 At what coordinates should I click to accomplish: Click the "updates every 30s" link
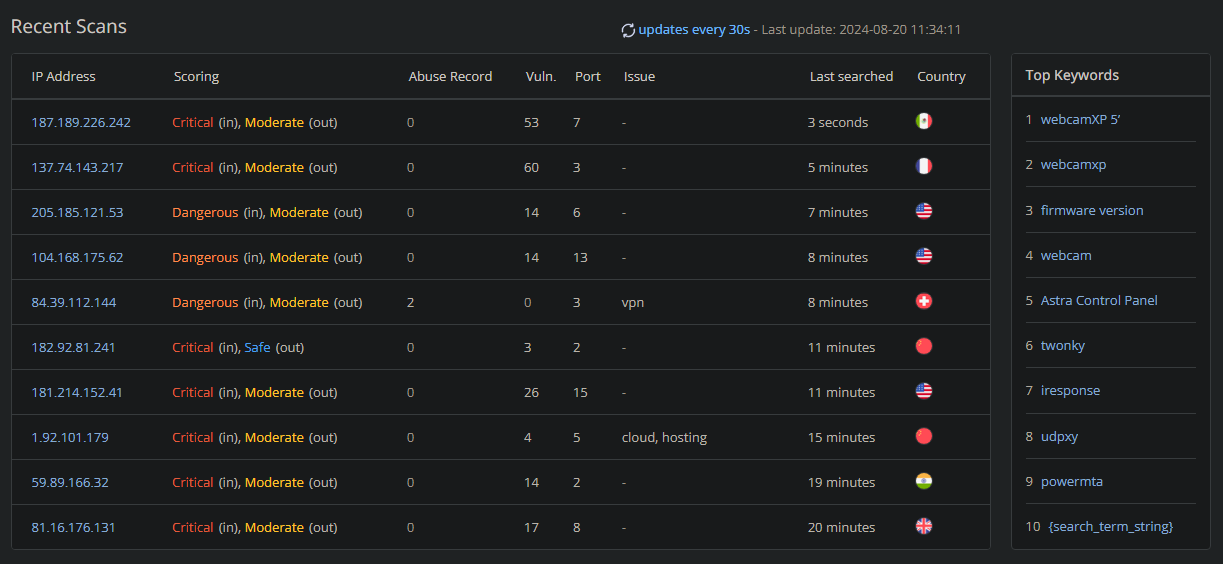[x=694, y=30]
